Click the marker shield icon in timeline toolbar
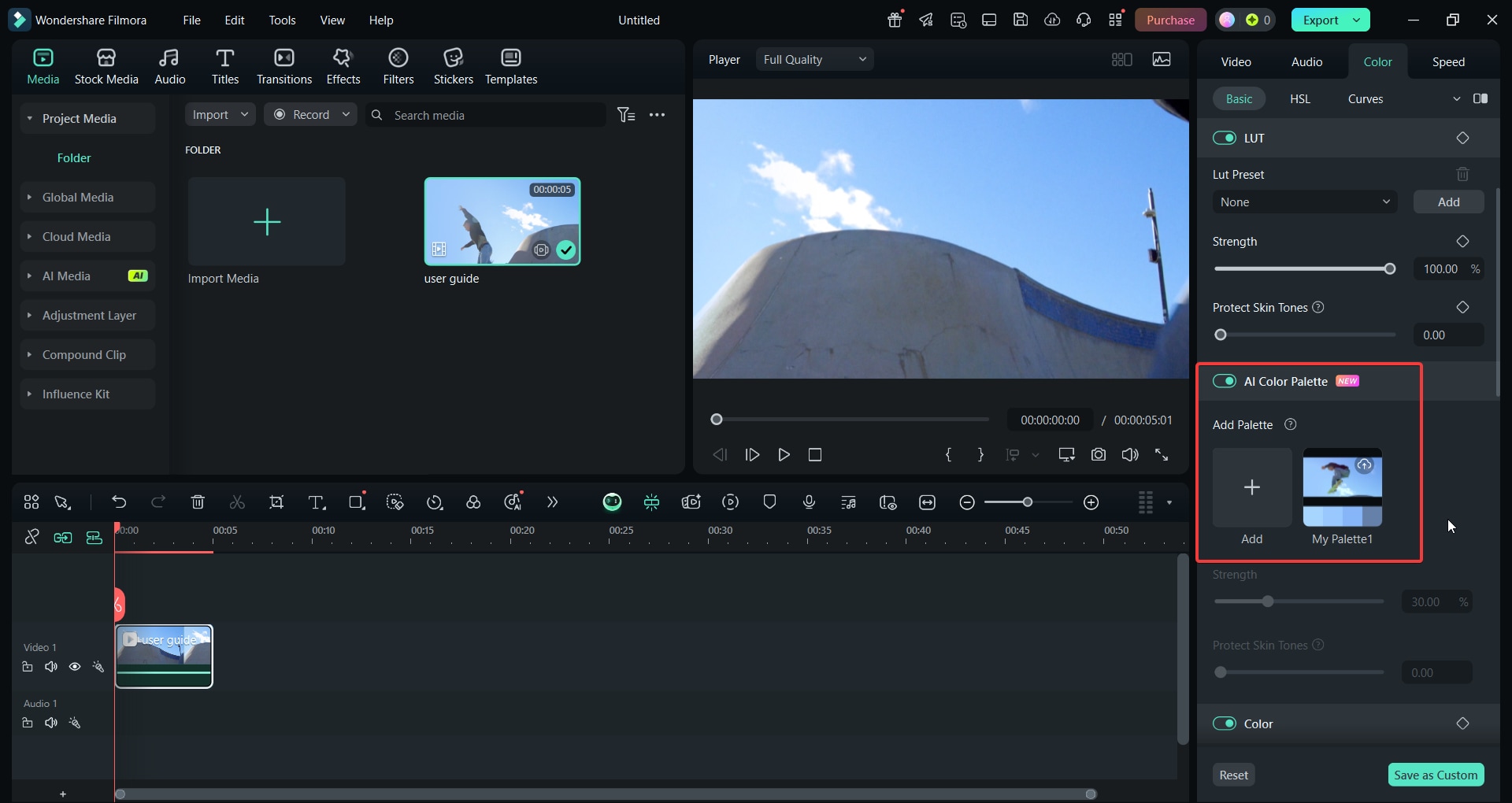 pos(769,502)
